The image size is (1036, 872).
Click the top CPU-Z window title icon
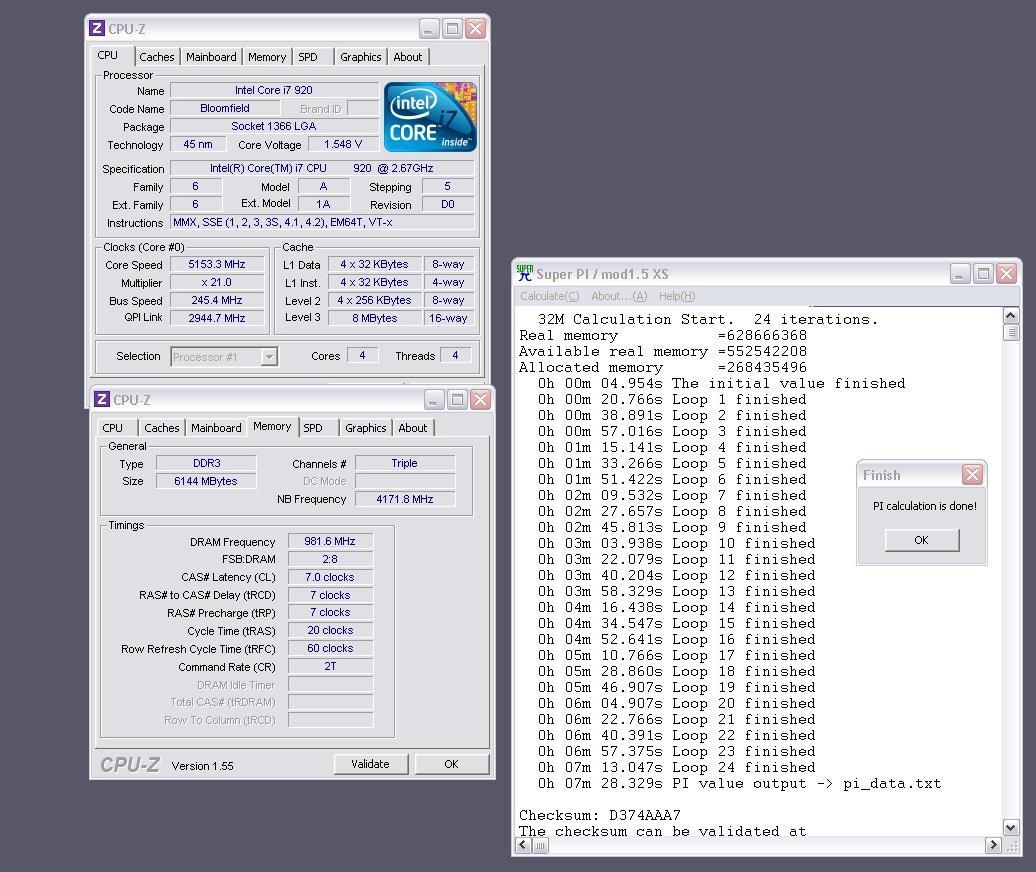[x=96, y=28]
